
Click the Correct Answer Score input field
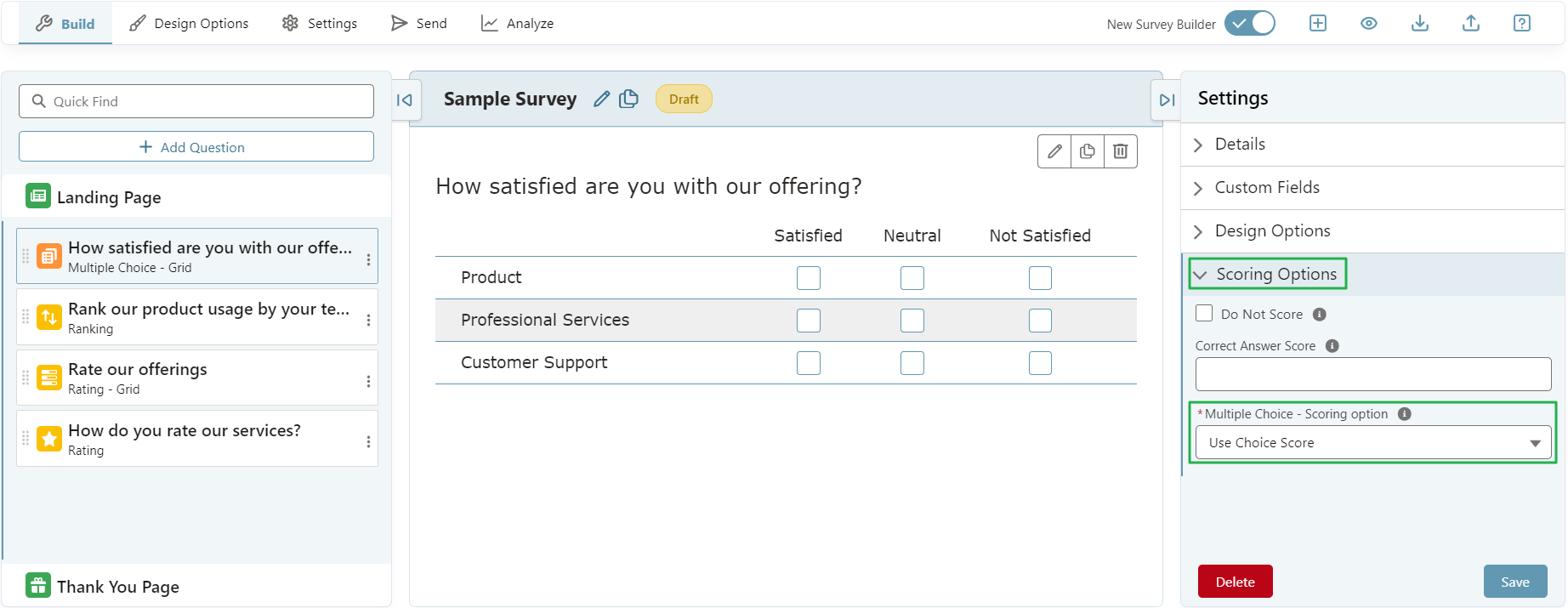[1373, 374]
